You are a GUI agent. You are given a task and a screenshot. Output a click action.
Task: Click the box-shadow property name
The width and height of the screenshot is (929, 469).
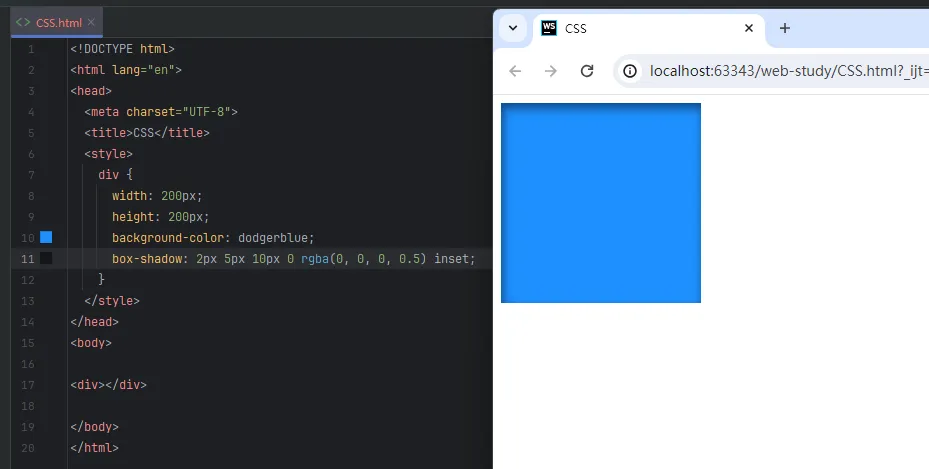[148, 259]
